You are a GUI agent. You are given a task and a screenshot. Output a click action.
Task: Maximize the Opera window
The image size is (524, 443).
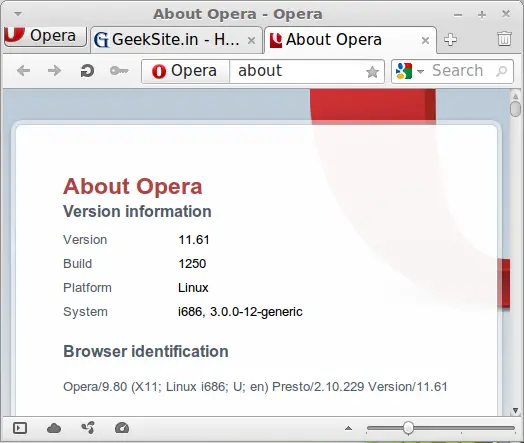482,15
